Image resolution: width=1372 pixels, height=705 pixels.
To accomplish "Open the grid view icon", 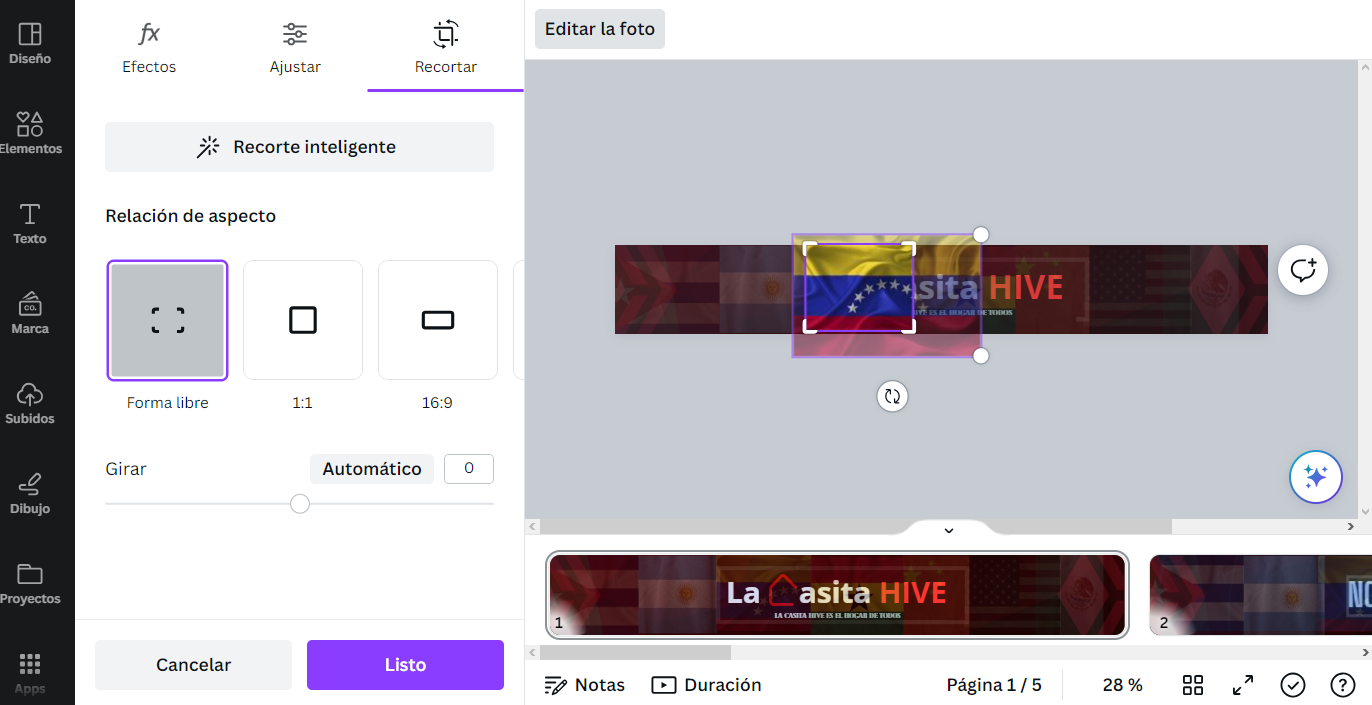I will (x=1193, y=685).
